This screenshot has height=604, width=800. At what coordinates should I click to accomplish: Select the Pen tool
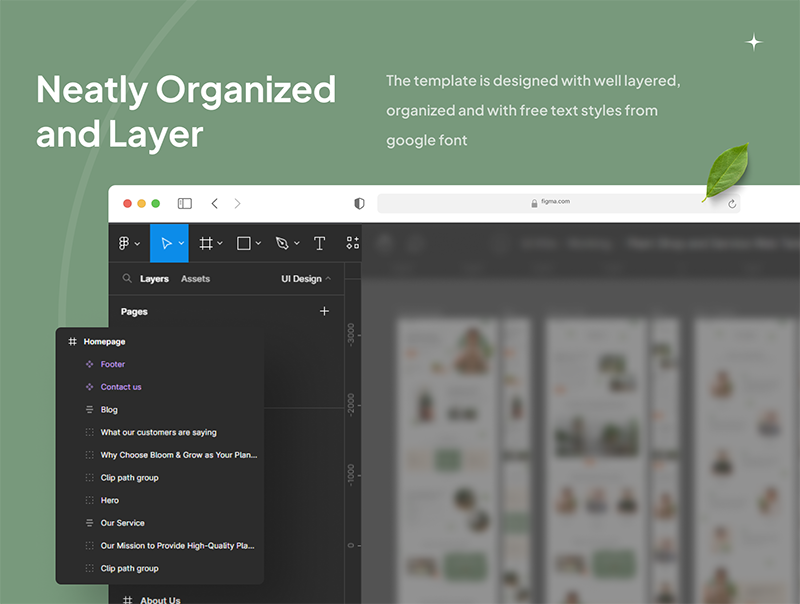(x=282, y=243)
